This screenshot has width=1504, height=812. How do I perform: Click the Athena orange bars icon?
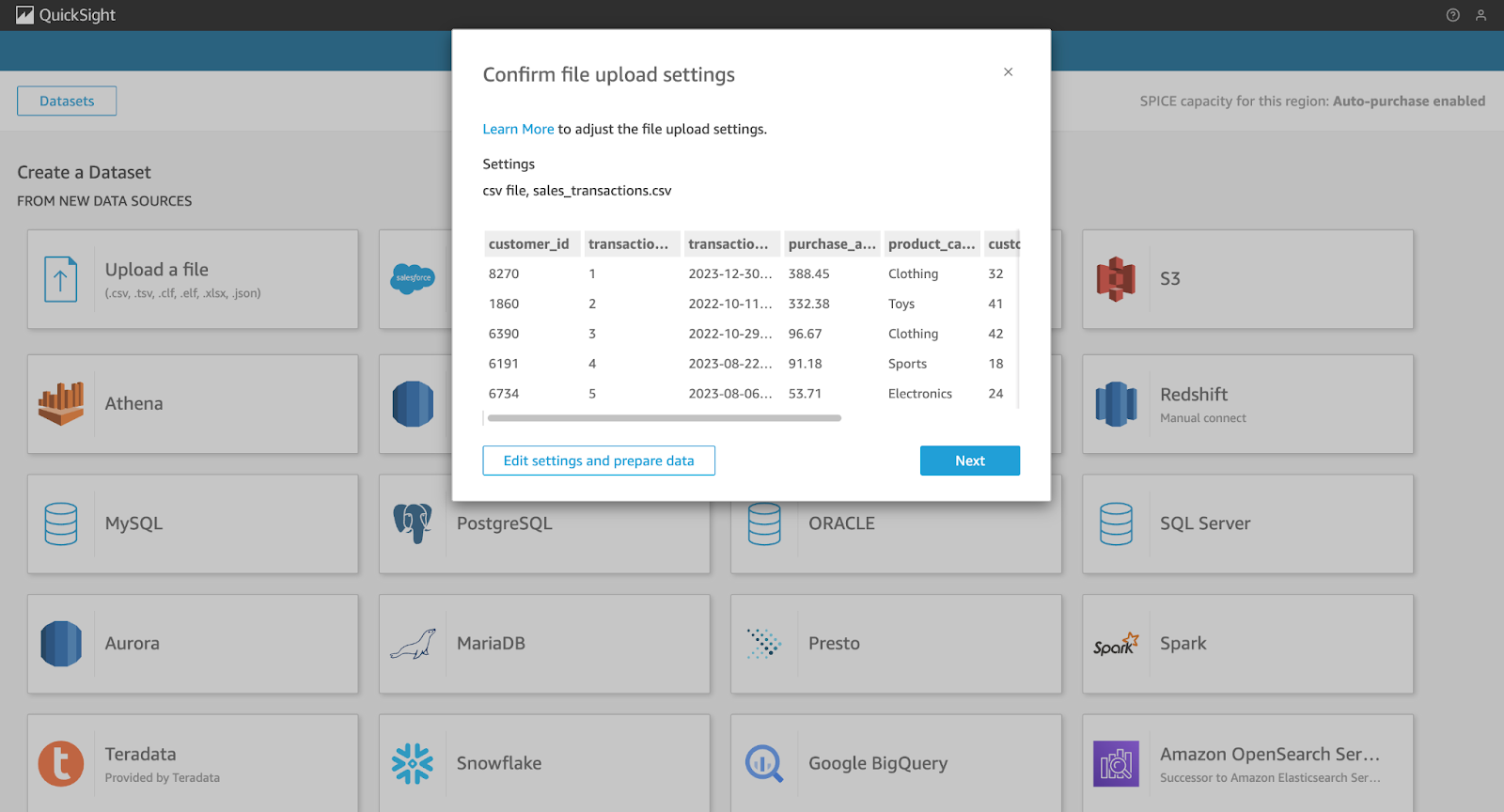click(x=61, y=404)
